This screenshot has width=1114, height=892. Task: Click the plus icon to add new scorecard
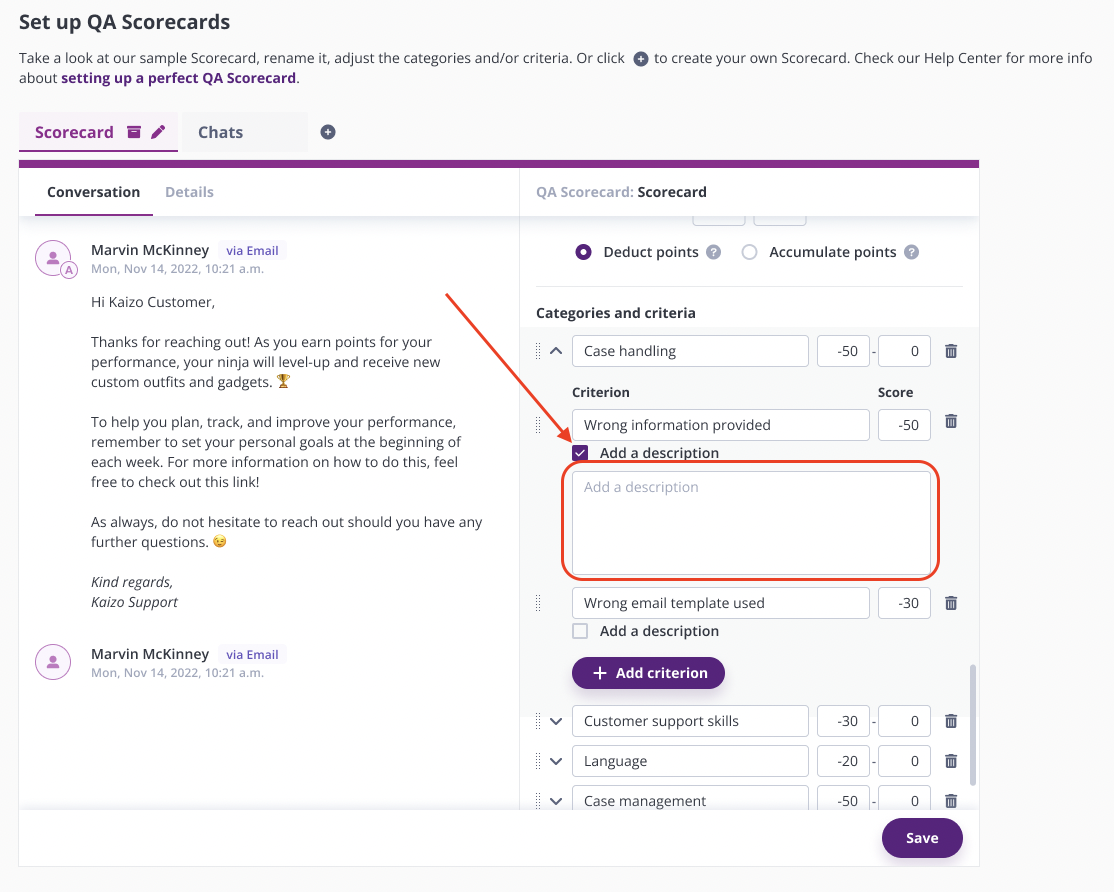(x=328, y=132)
